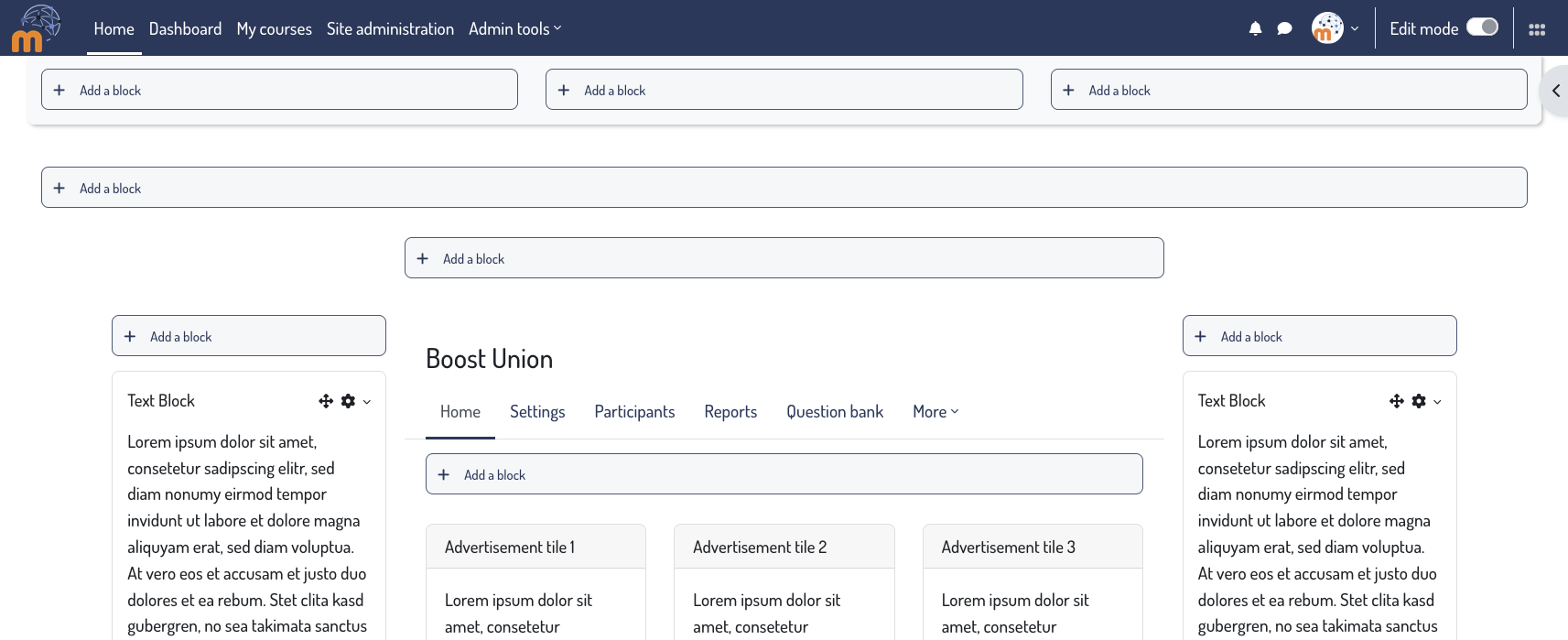
Task: Click the Moodle site logo
Action: pyautogui.click(x=36, y=28)
